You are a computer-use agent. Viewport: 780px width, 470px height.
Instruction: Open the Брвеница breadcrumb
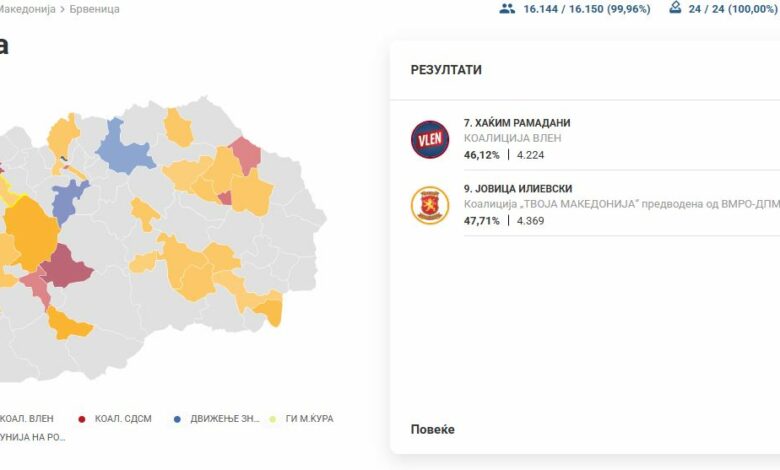[94, 9]
